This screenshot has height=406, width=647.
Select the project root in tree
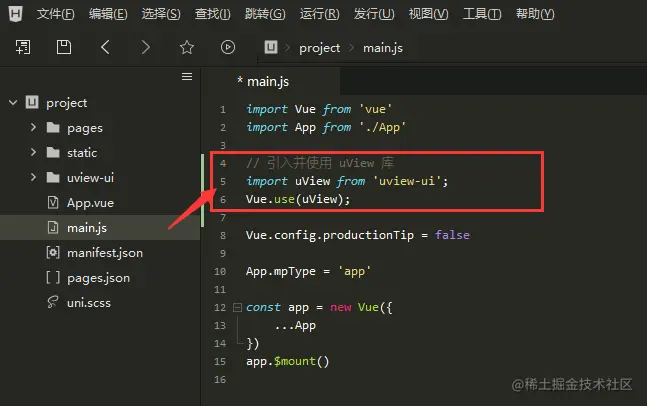tap(66, 103)
